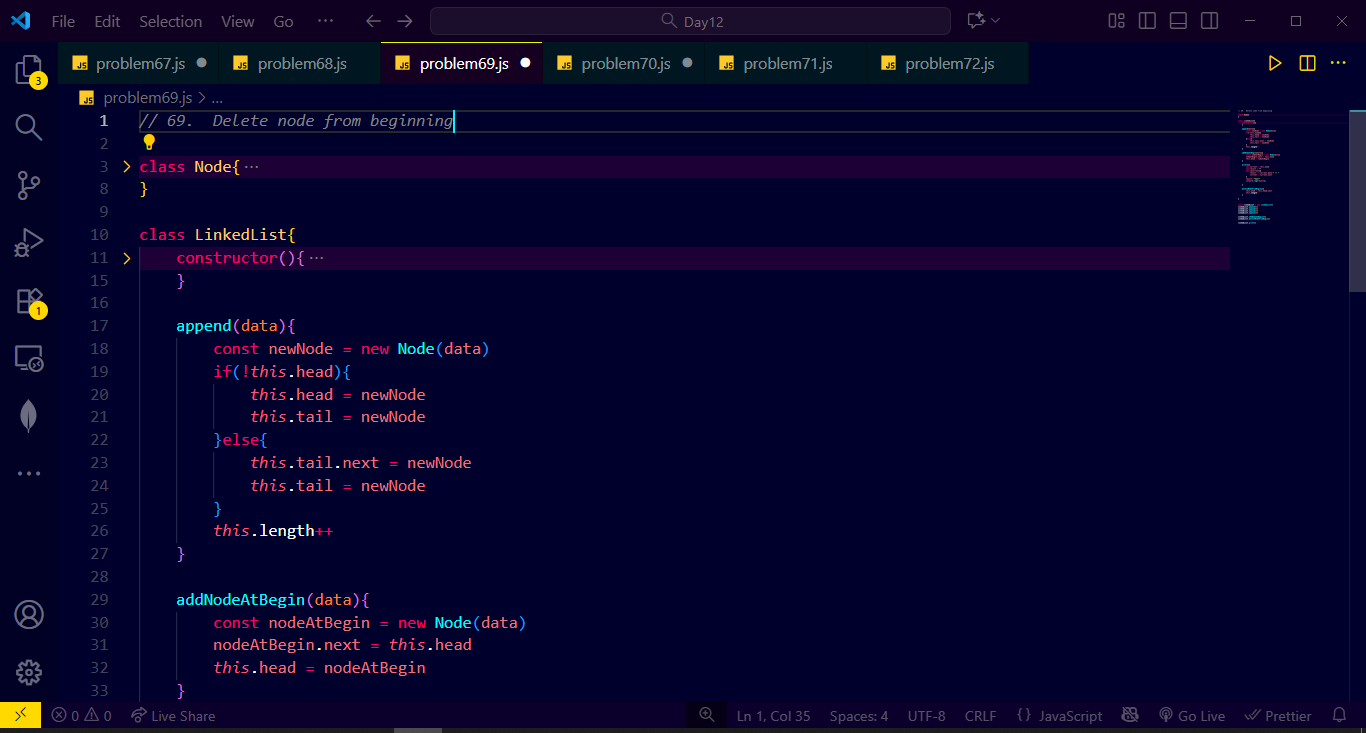1366x733 pixels.
Task: Click Live Share in status bar
Action: coord(173,716)
